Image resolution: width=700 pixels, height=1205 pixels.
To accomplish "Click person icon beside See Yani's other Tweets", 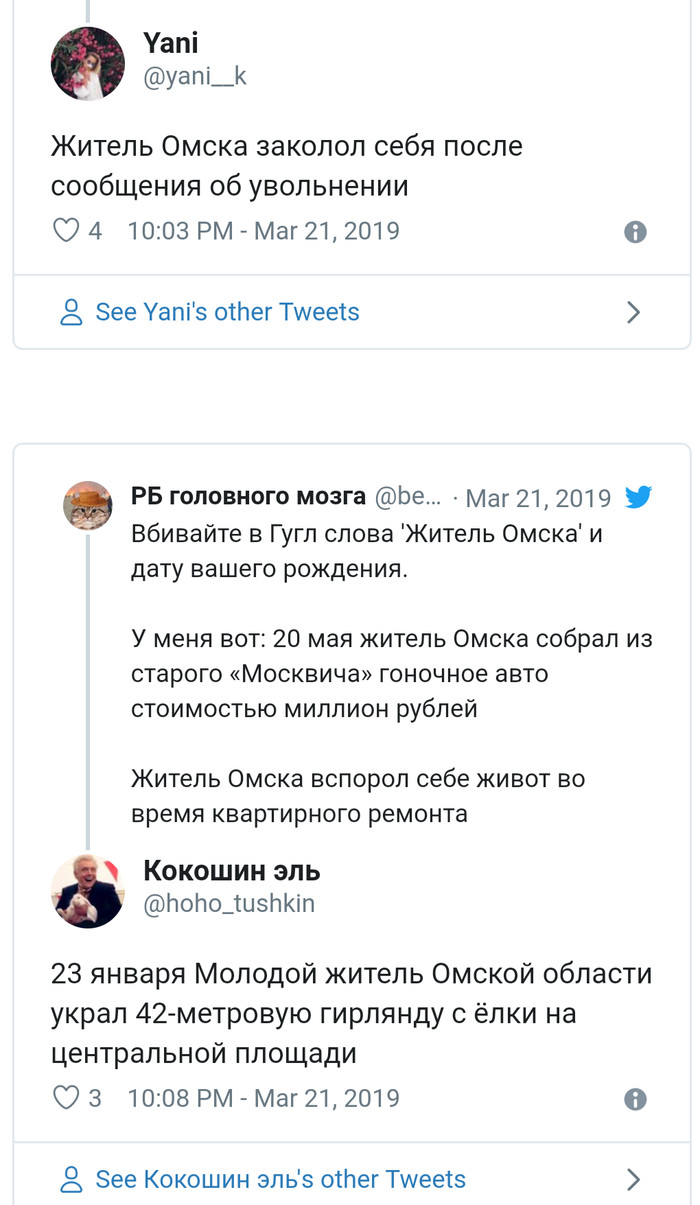I will click(x=71, y=313).
